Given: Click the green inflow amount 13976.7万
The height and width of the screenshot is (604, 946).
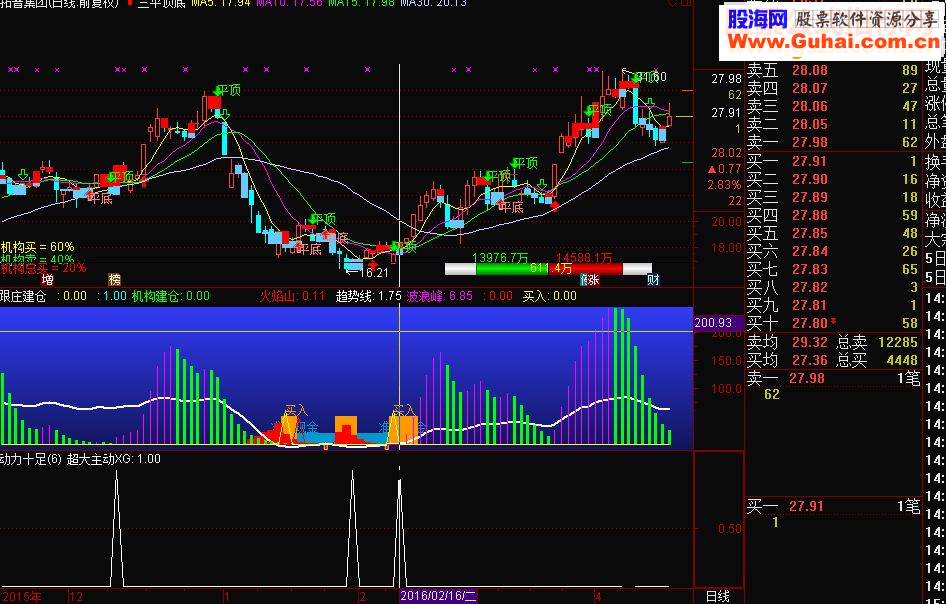Looking at the screenshot, I should (500, 258).
